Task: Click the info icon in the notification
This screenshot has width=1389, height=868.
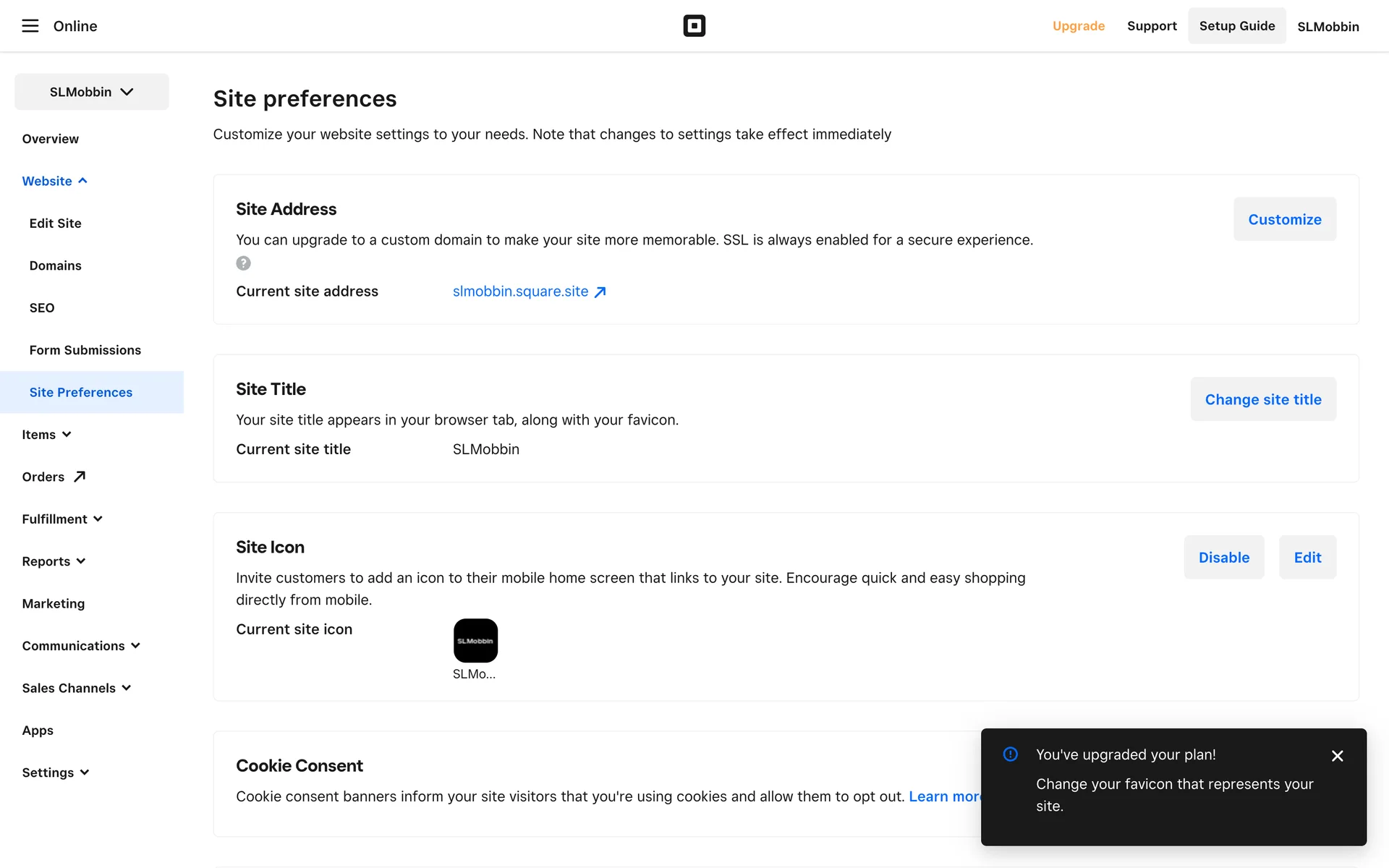Action: pos(1011,754)
